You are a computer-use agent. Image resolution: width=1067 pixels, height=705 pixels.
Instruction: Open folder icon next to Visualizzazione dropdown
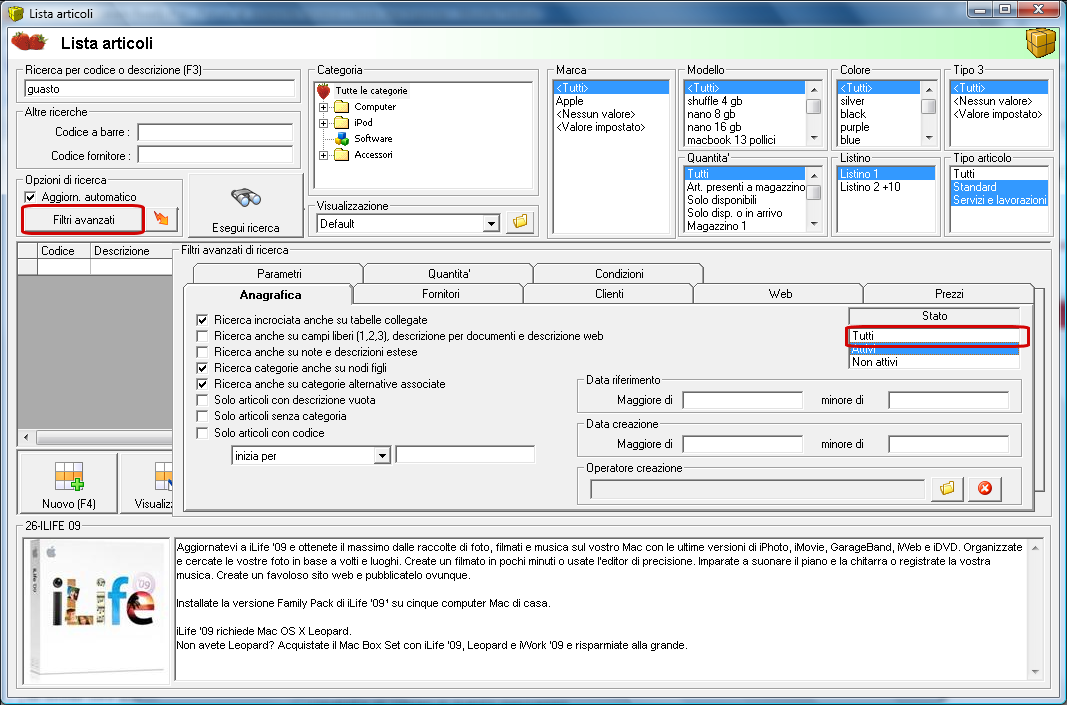point(521,223)
